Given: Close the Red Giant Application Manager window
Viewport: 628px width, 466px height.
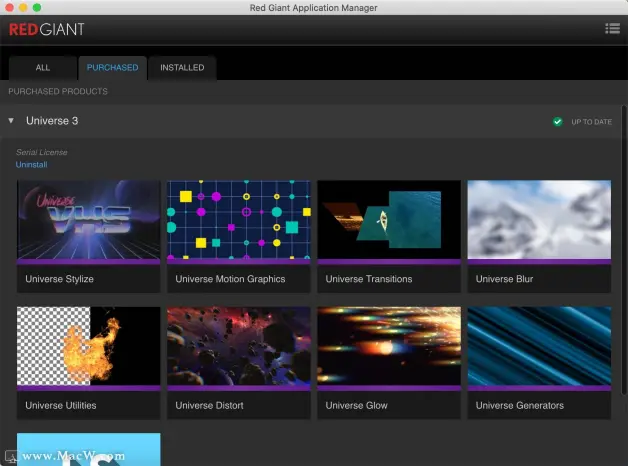Looking at the screenshot, I should click(x=10, y=8).
